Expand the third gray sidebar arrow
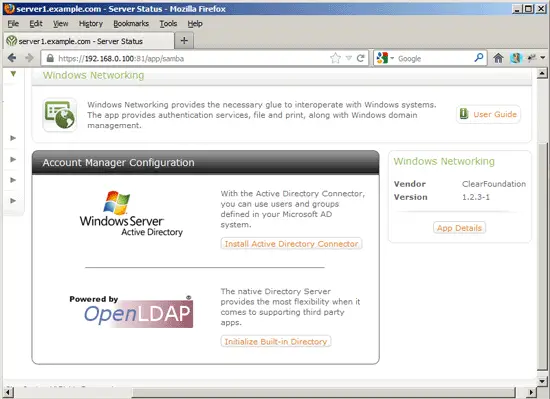This screenshot has width=550, height=399. pos(13,180)
